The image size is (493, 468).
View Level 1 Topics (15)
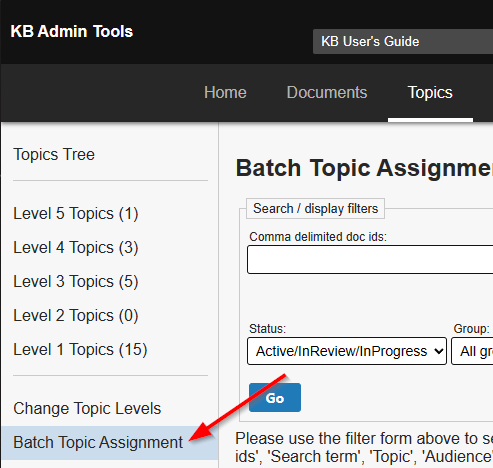click(x=80, y=349)
